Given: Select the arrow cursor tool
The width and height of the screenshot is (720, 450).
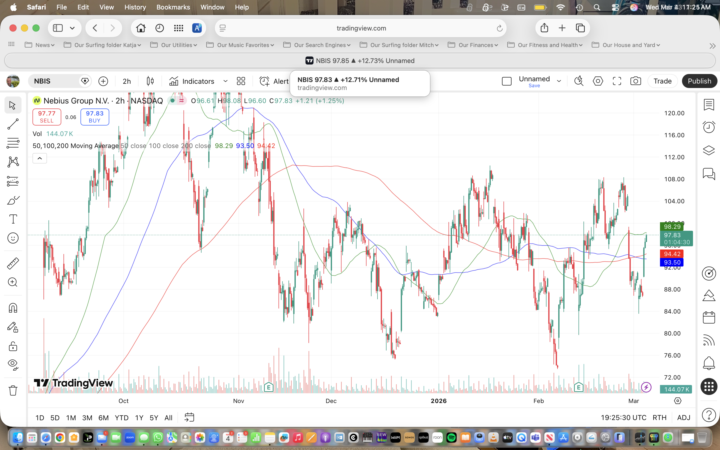Looking at the screenshot, I should (13, 105).
